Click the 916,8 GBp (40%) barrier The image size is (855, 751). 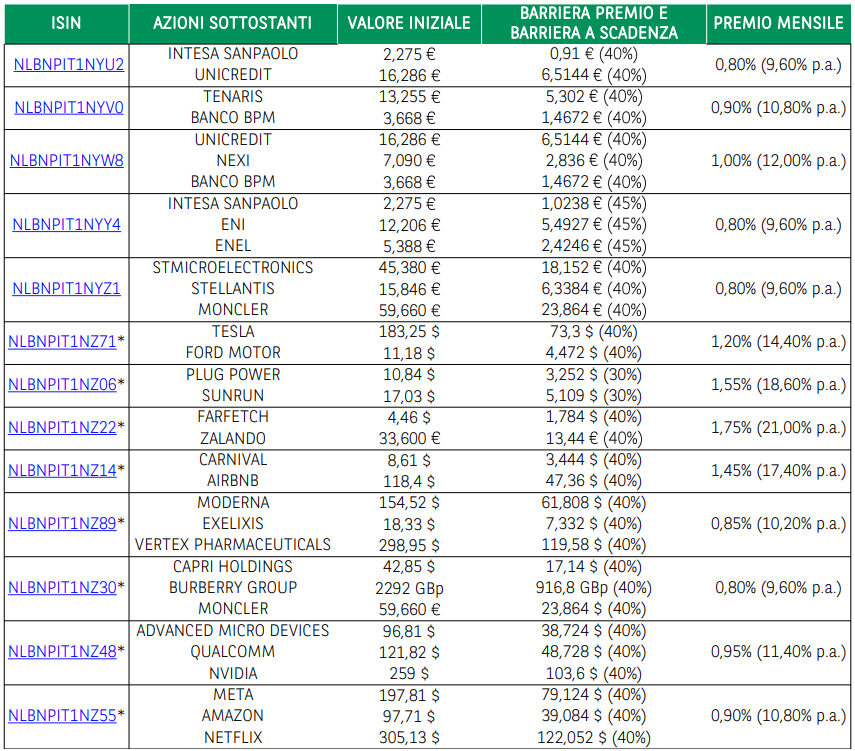tap(594, 587)
